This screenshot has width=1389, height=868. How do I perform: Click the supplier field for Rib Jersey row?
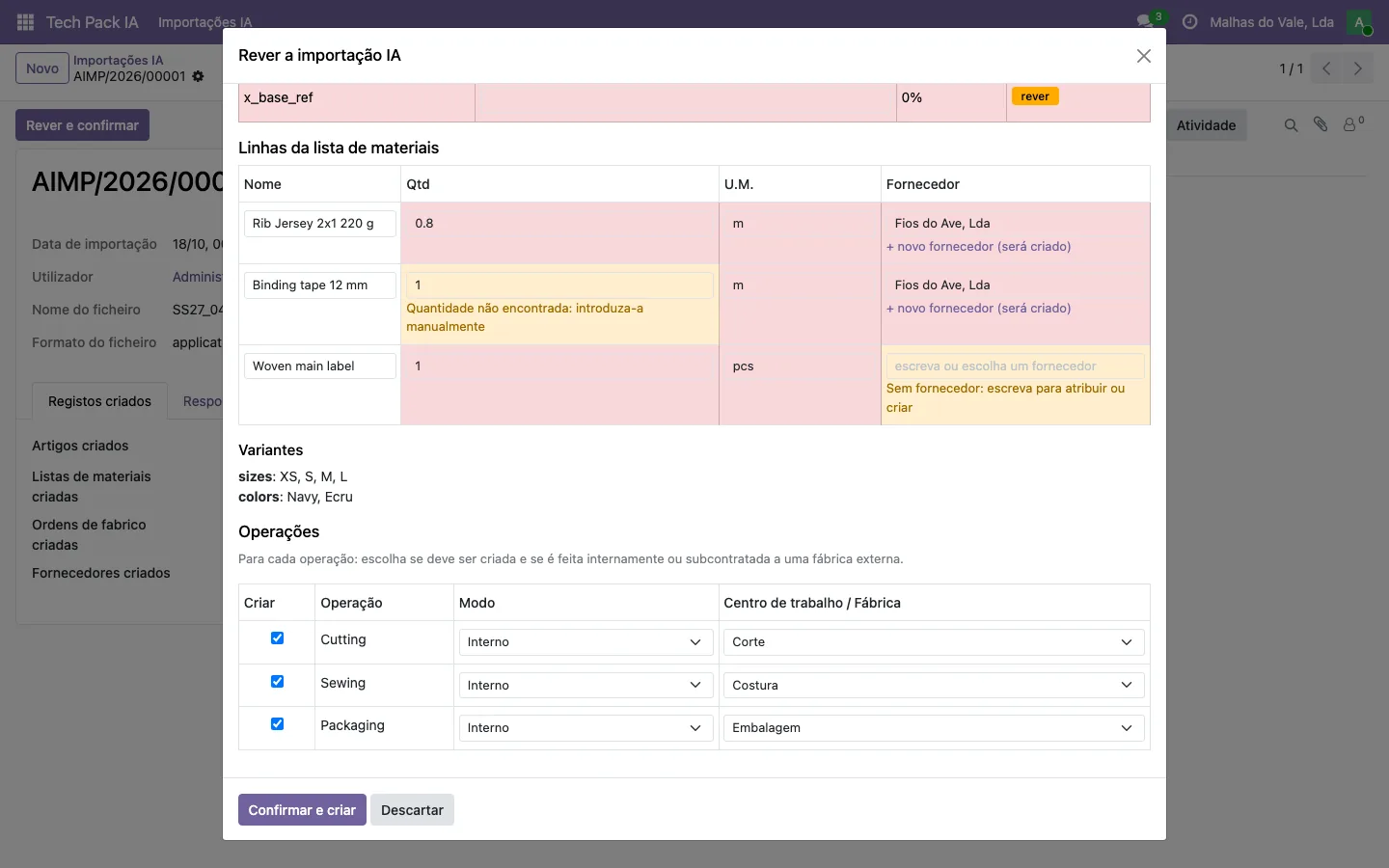click(1016, 223)
